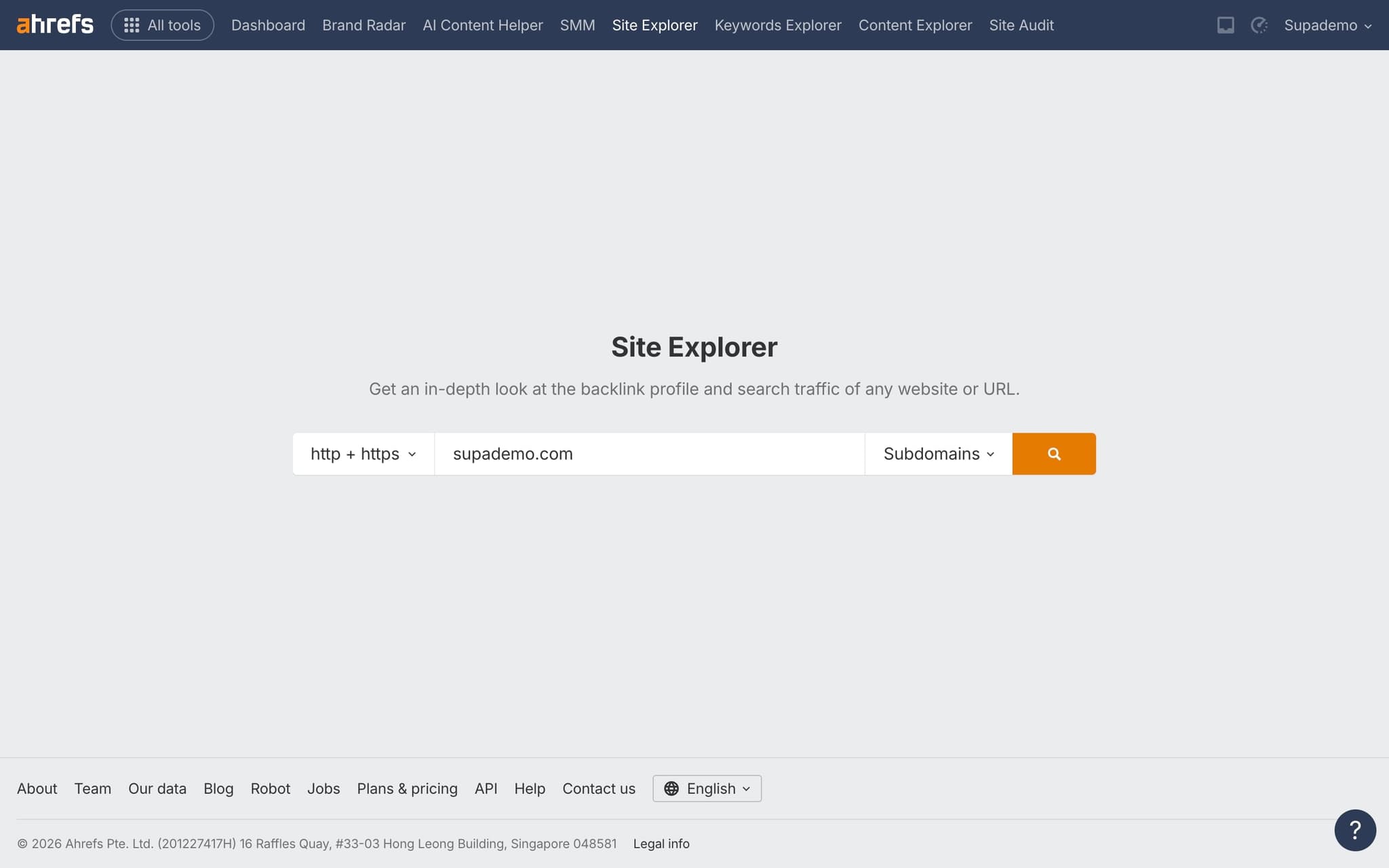Click the globe icon next to English
The height and width of the screenshot is (868, 1389).
click(672, 789)
